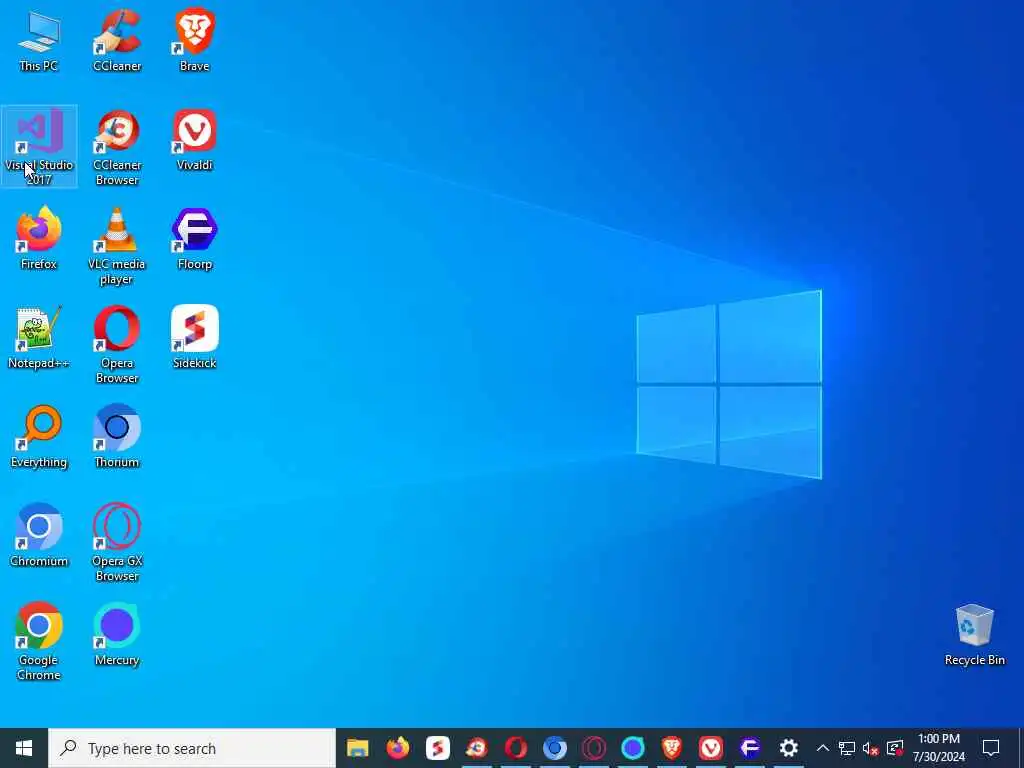
Task: Open the 1:00 PM clock and calendar
Action: (x=938, y=748)
